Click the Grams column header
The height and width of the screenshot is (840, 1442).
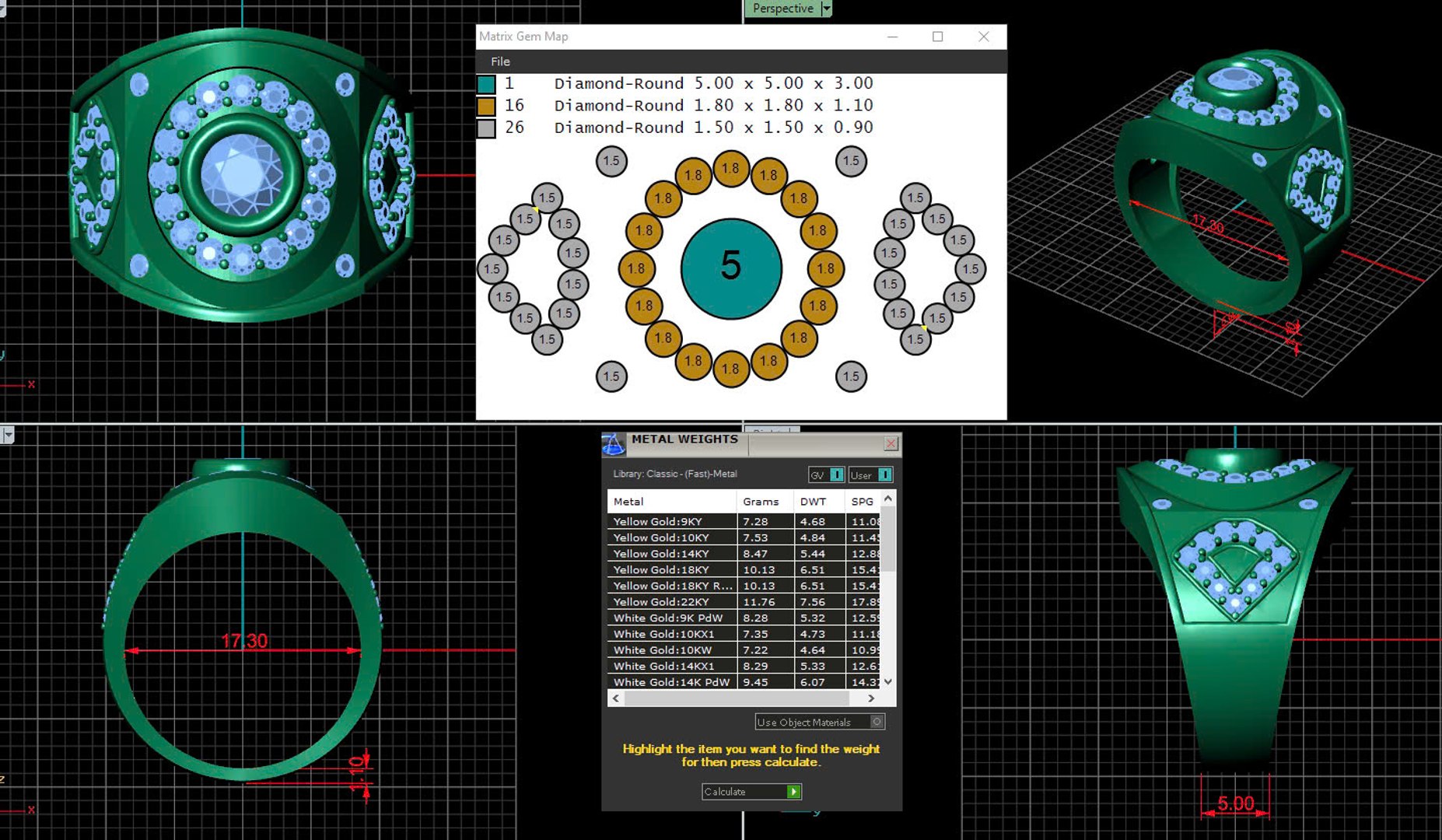tap(765, 502)
